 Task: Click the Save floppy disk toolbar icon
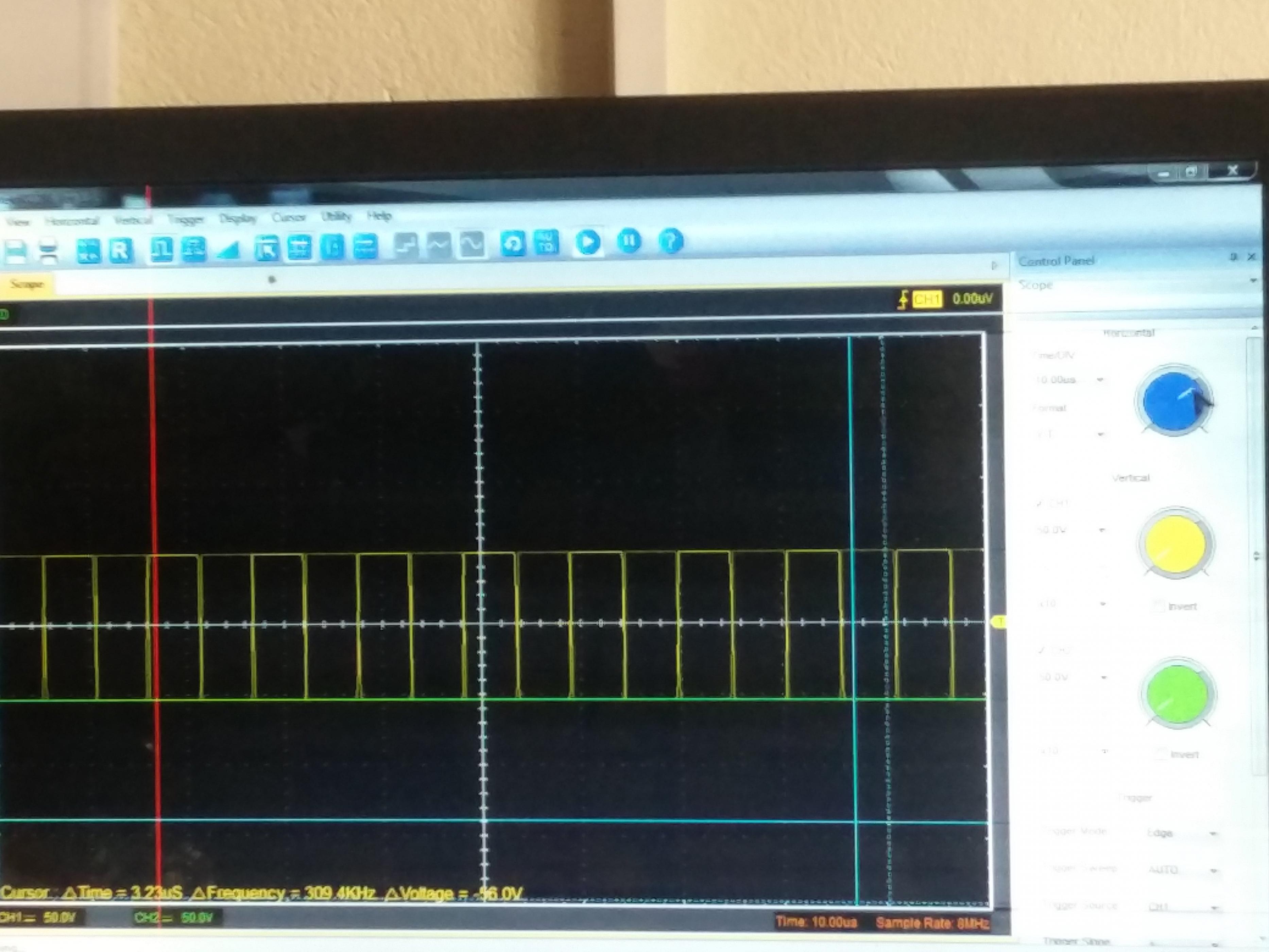pyautogui.click(x=15, y=251)
